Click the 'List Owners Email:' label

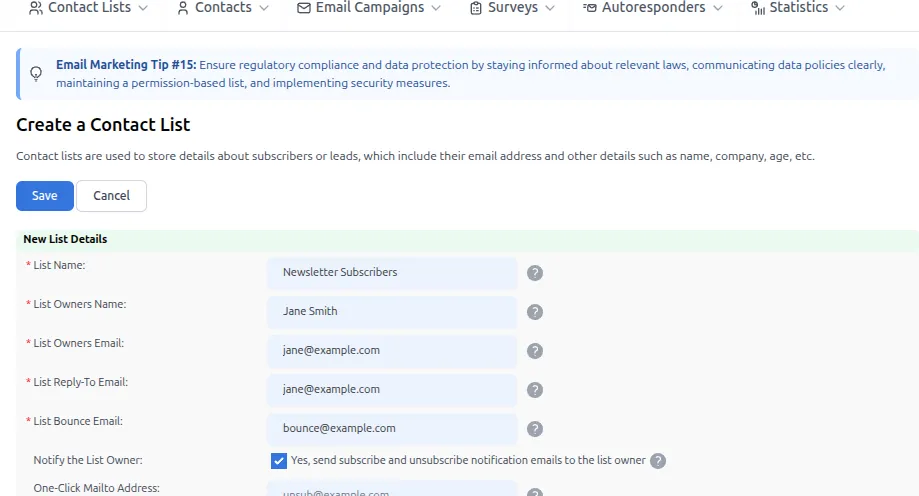pos(79,343)
